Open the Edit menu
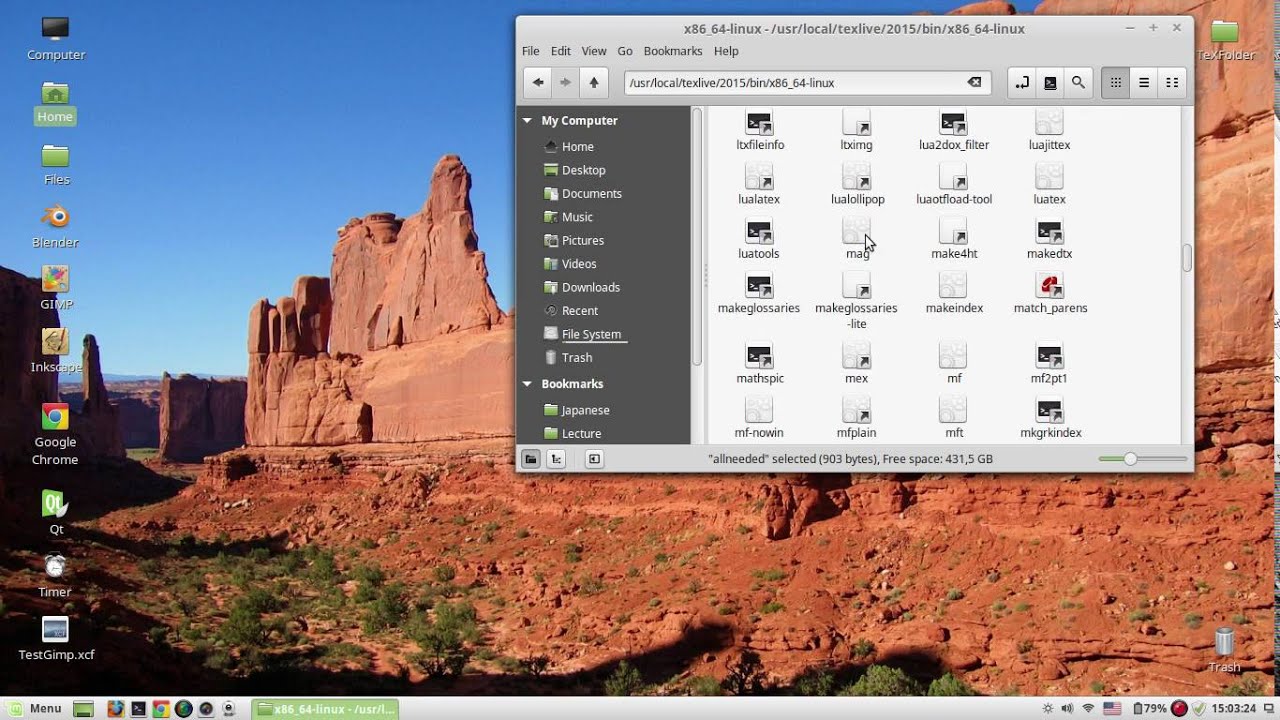The height and width of the screenshot is (720, 1280). point(561,51)
